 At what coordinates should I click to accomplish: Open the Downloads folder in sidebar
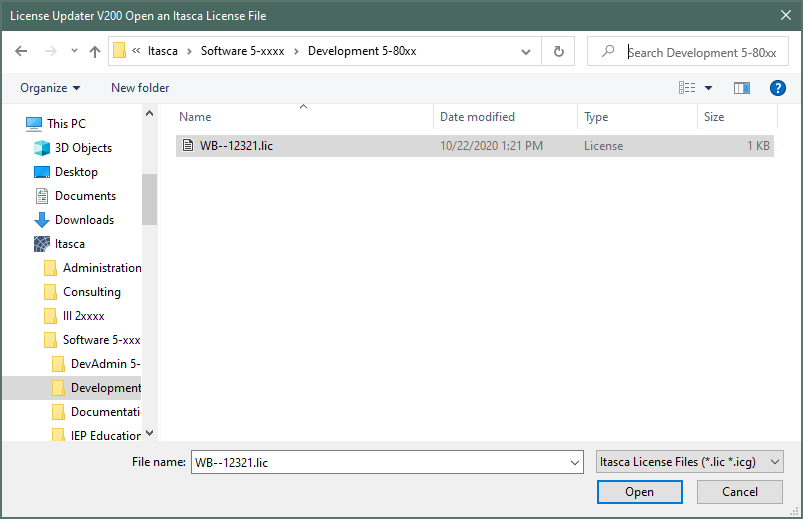click(x=84, y=220)
